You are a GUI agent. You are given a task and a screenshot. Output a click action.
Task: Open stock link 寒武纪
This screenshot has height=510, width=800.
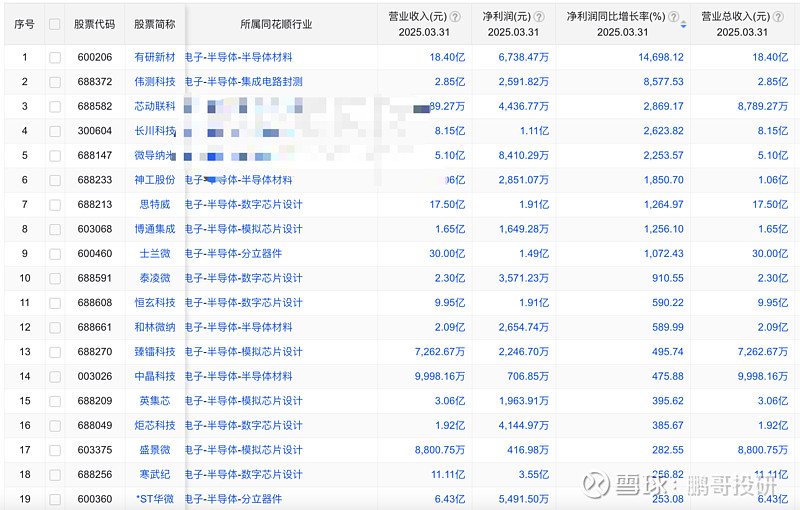(x=155, y=474)
